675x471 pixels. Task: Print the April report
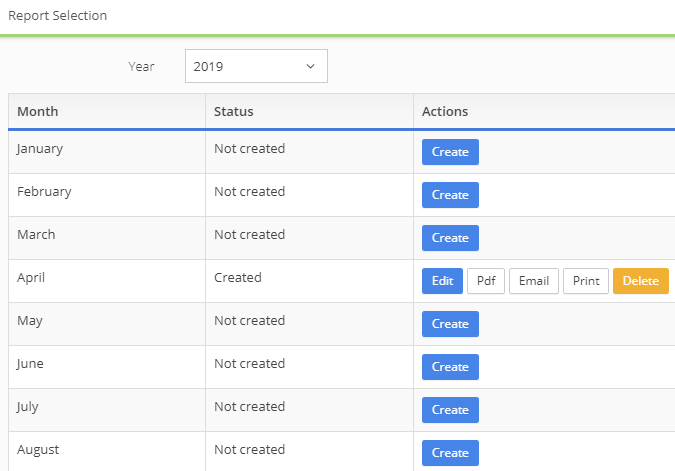tap(586, 281)
